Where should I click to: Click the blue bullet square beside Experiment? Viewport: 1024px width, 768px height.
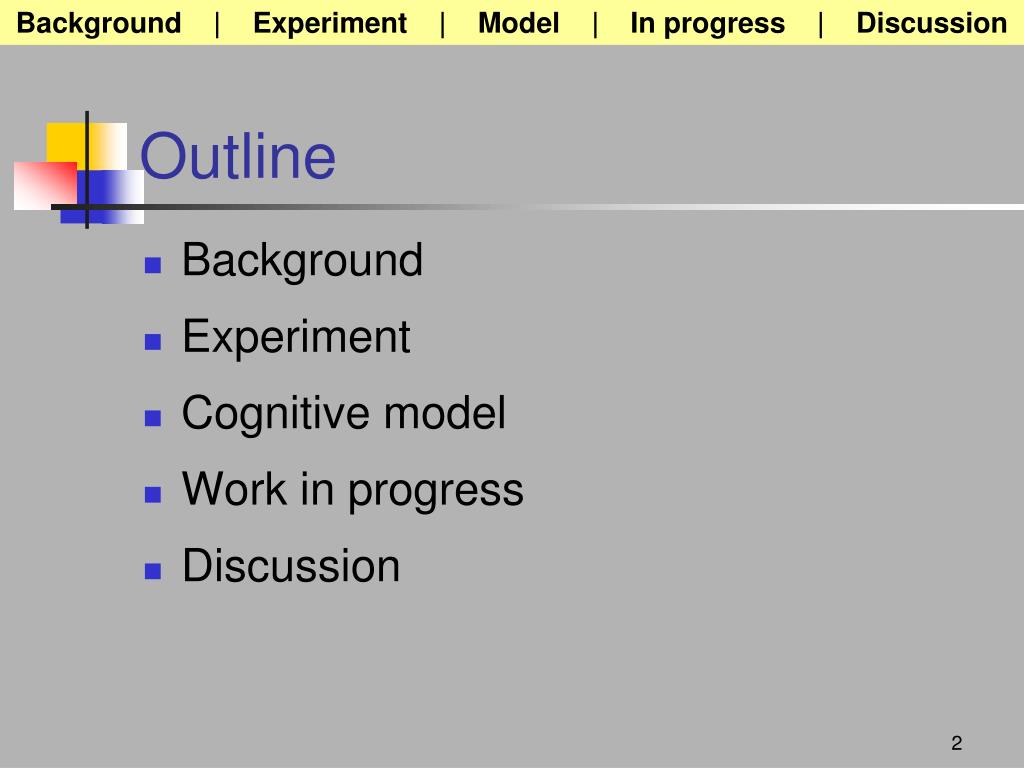pyautogui.click(x=153, y=342)
